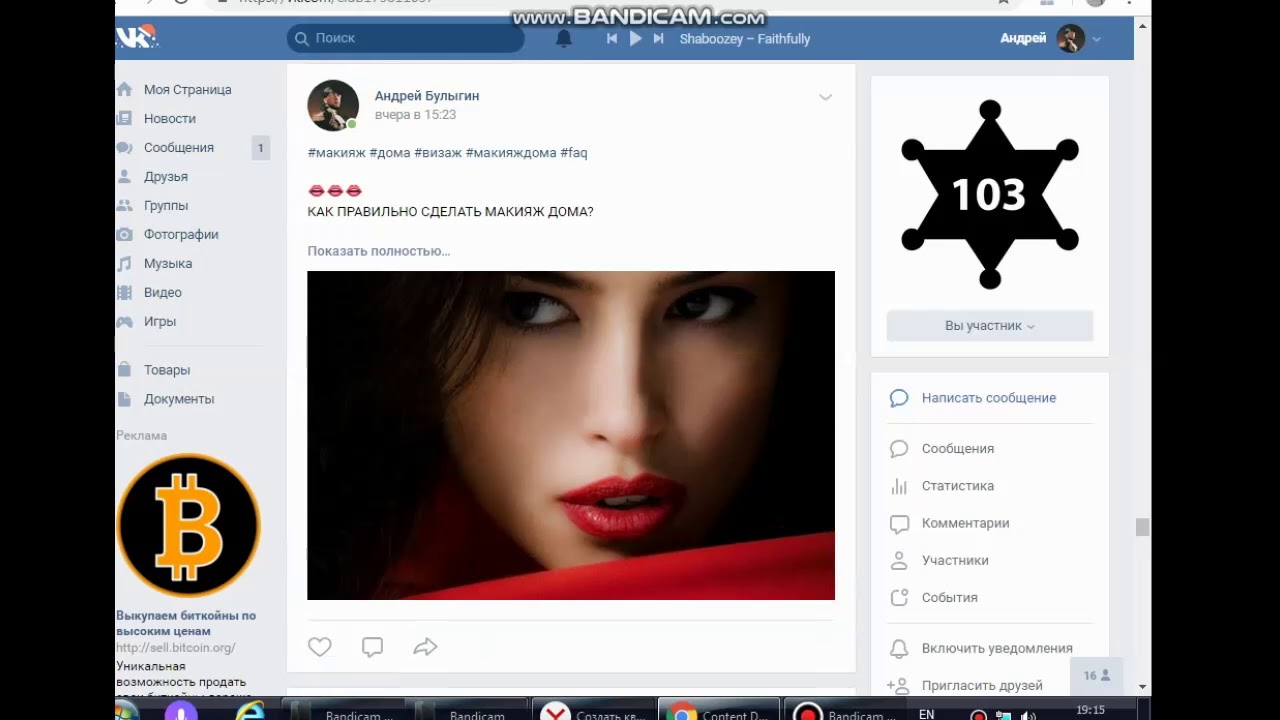Expand the Андрей account menu
Image resolution: width=1280 pixels, height=720 pixels.
click(1097, 39)
